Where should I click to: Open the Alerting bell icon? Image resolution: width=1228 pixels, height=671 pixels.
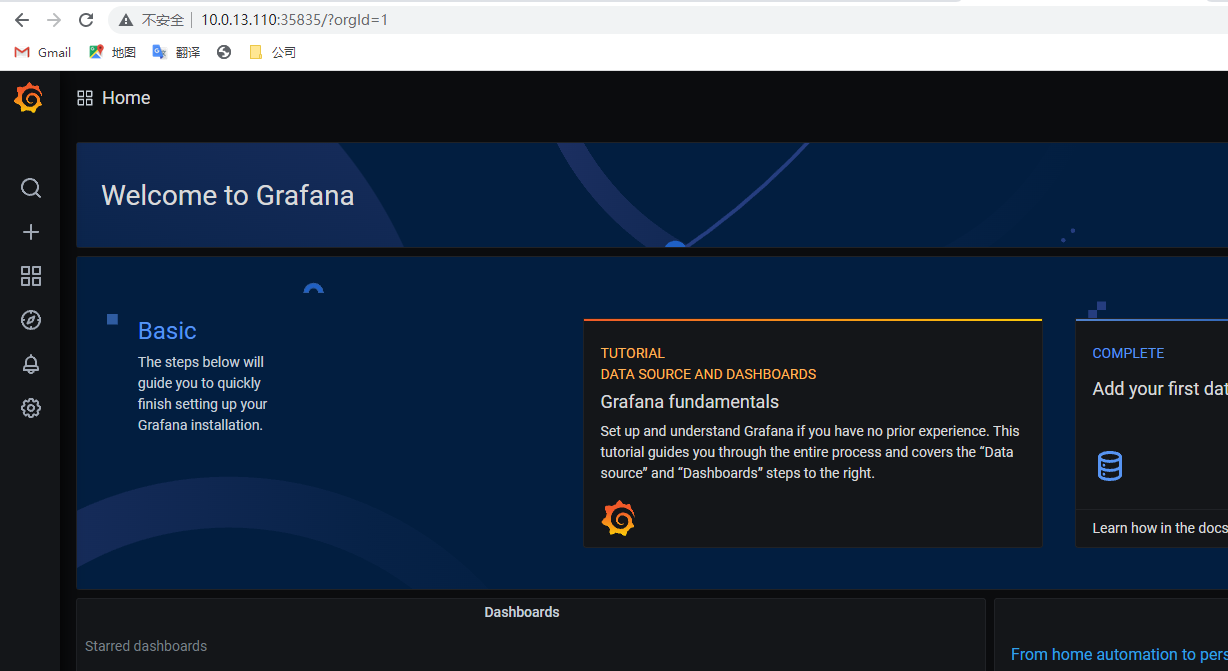point(31,364)
